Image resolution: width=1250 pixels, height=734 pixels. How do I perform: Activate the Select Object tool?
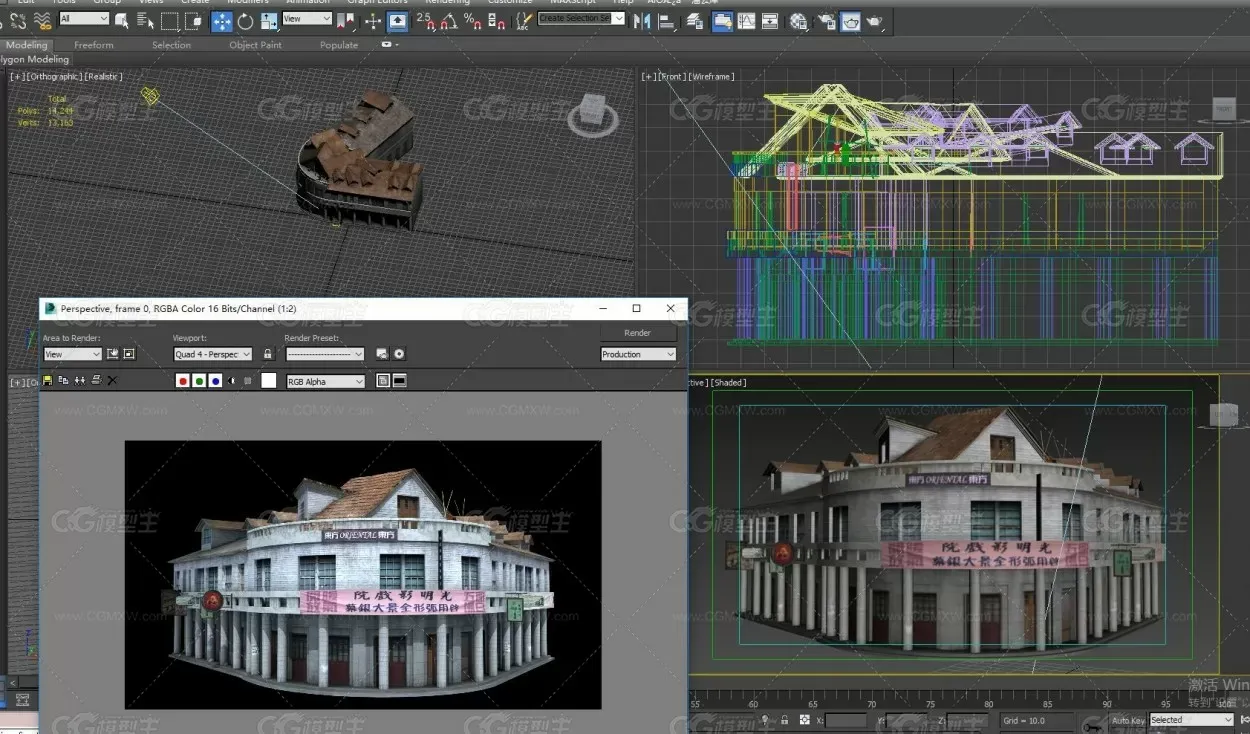[x=122, y=20]
